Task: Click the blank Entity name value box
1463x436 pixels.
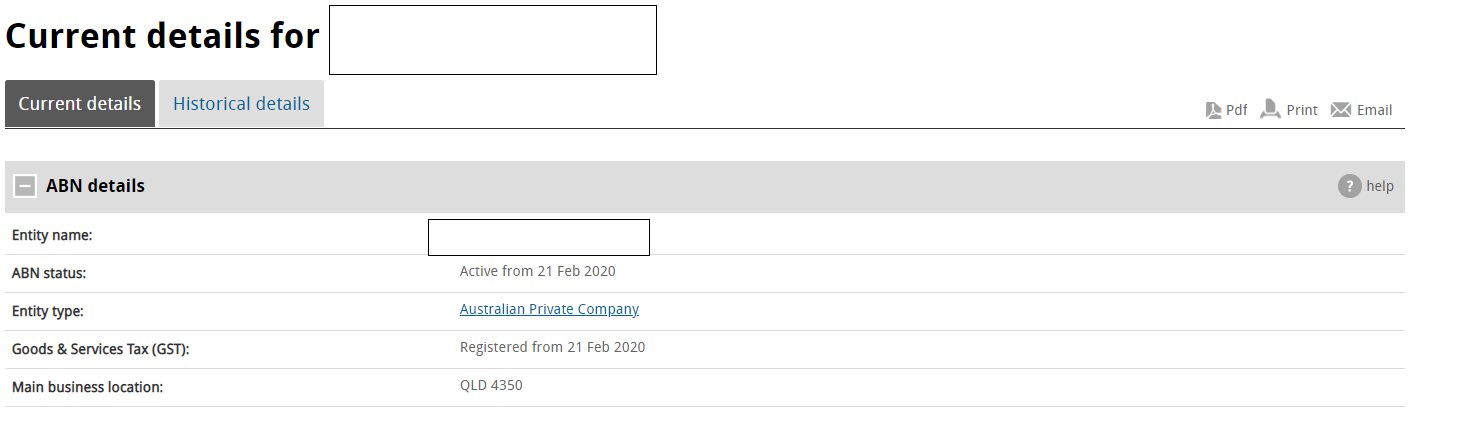Action: (539, 237)
